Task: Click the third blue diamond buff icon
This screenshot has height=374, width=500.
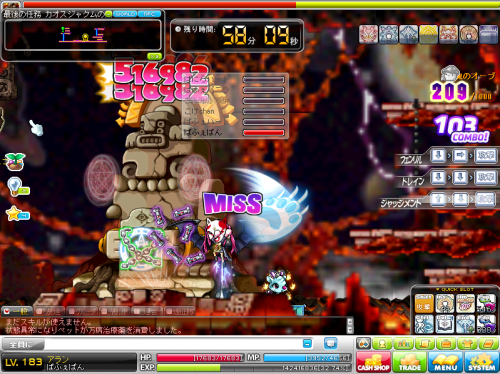Action: [408, 34]
